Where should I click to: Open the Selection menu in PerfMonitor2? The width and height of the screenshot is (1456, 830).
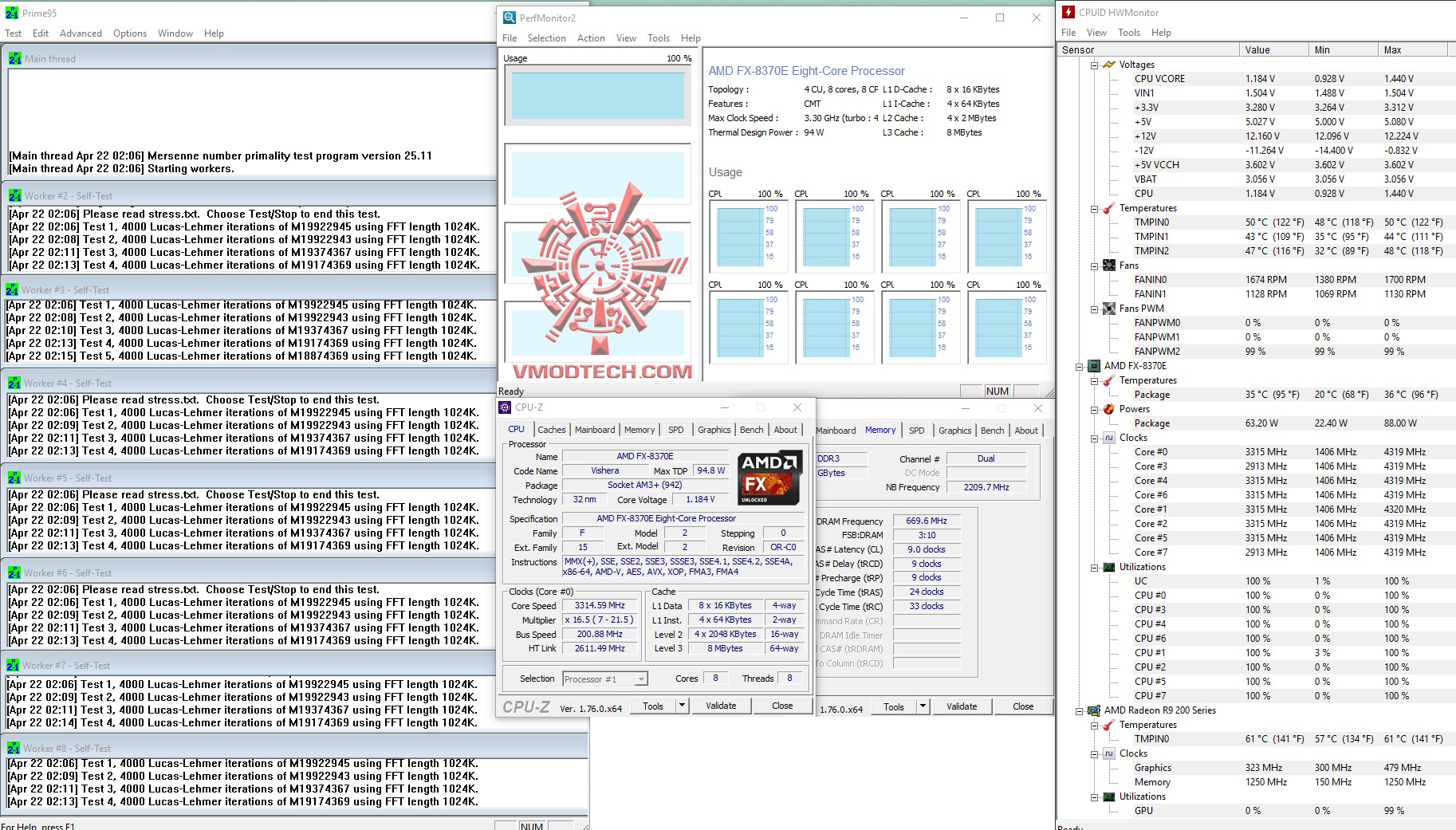(547, 38)
